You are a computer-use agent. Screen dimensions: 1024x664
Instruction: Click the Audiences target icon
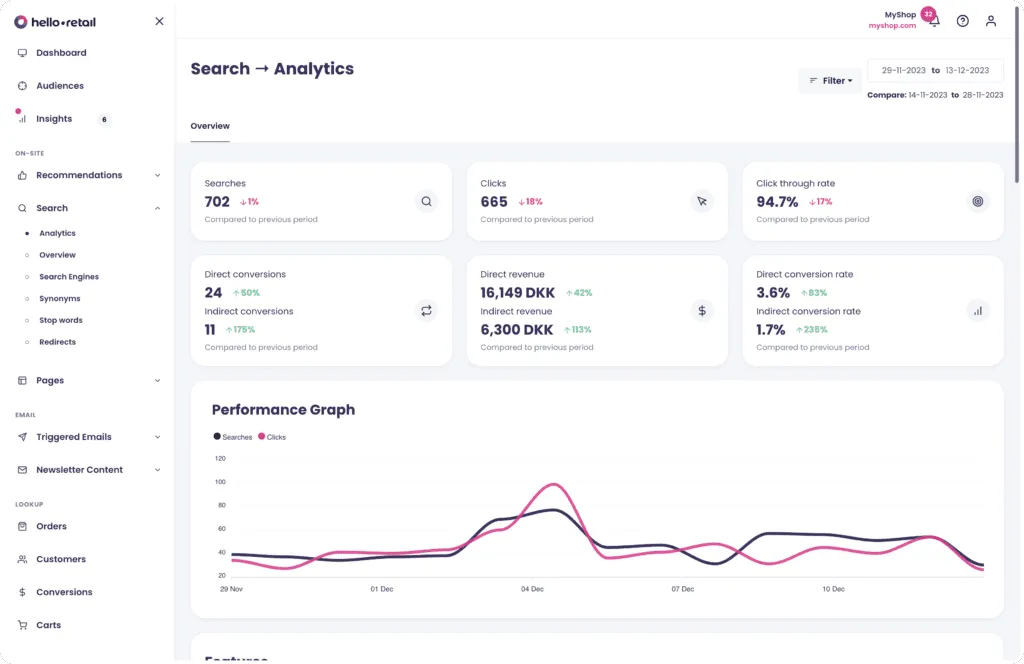pos(20,85)
